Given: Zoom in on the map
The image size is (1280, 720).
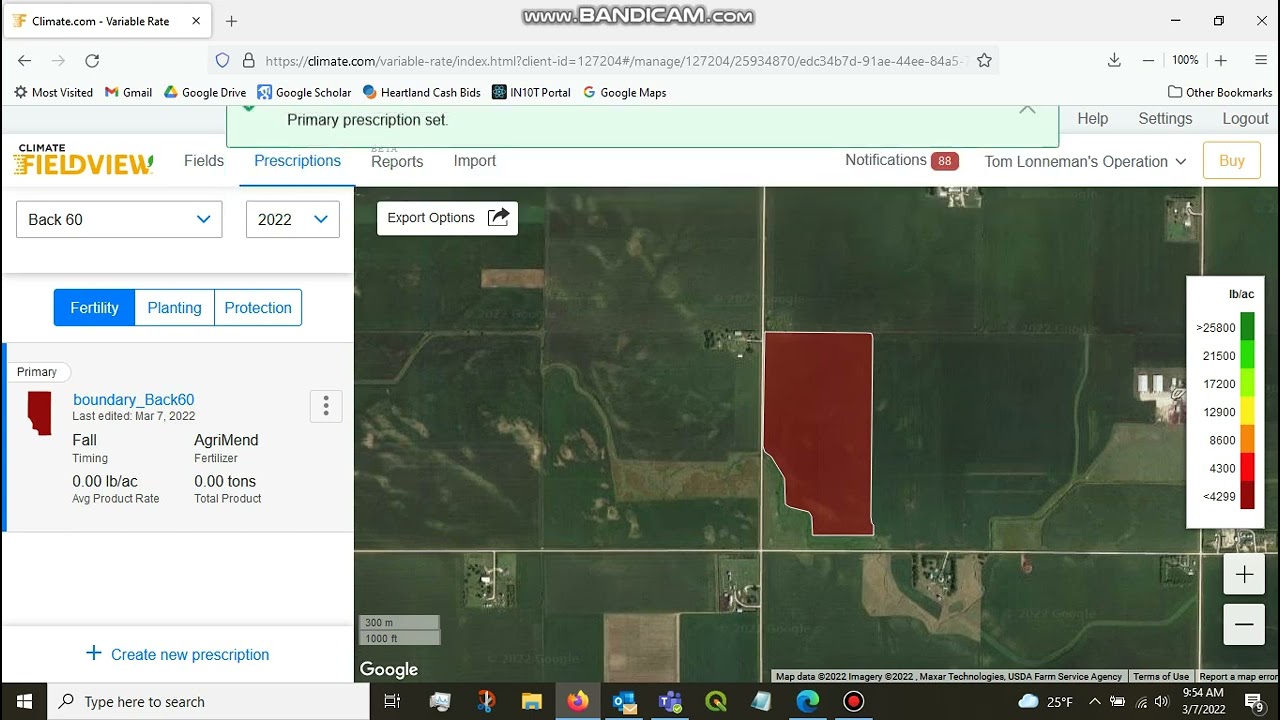Looking at the screenshot, I should 1244,575.
